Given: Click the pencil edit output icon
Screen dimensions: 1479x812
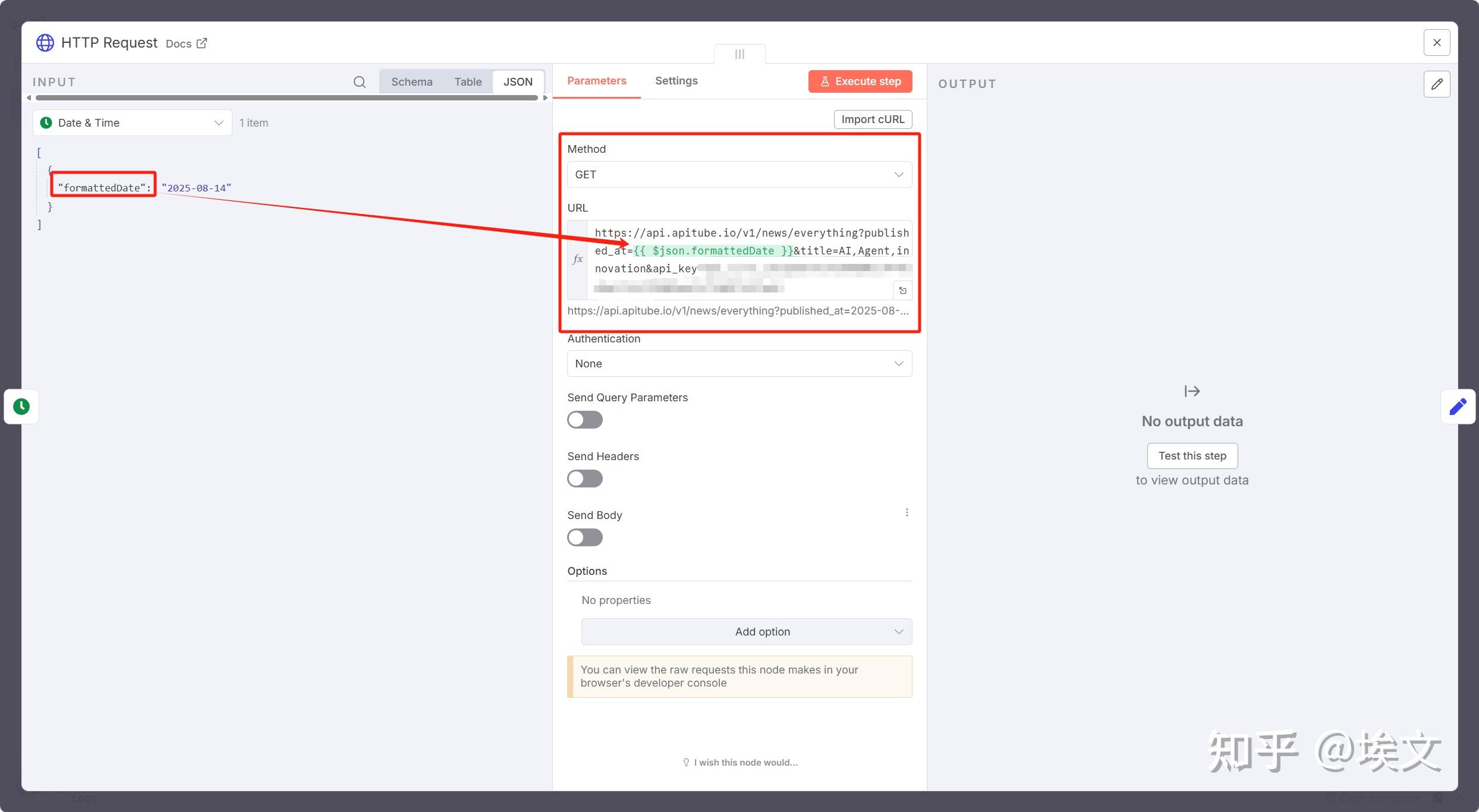Looking at the screenshot, I should pos(1436,84).
